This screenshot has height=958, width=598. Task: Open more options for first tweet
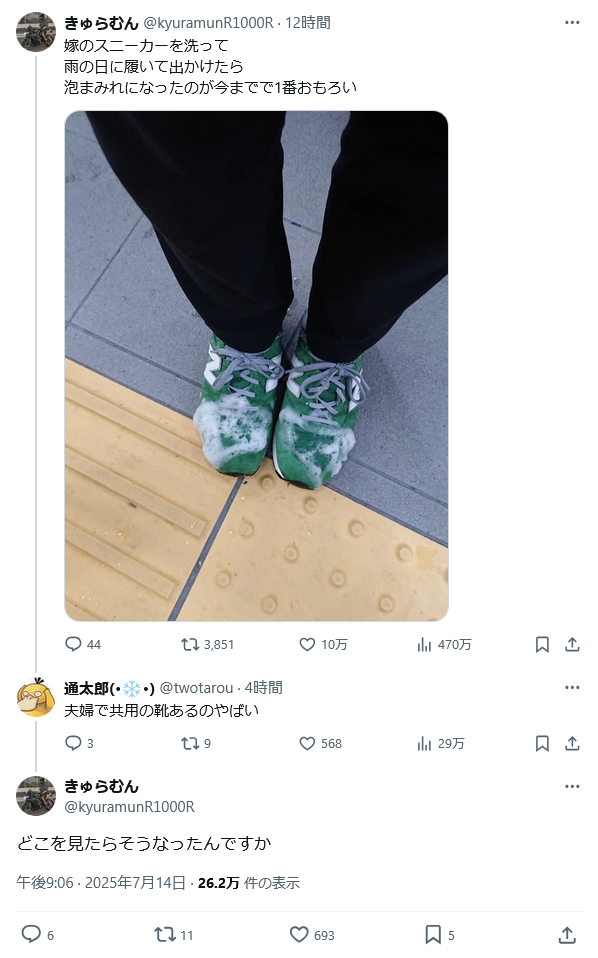(572, 23)
